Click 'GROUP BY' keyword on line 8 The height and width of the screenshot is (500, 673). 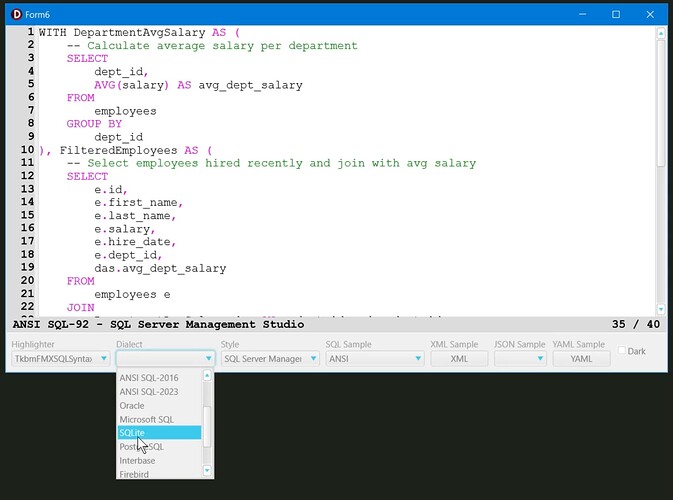94,124
